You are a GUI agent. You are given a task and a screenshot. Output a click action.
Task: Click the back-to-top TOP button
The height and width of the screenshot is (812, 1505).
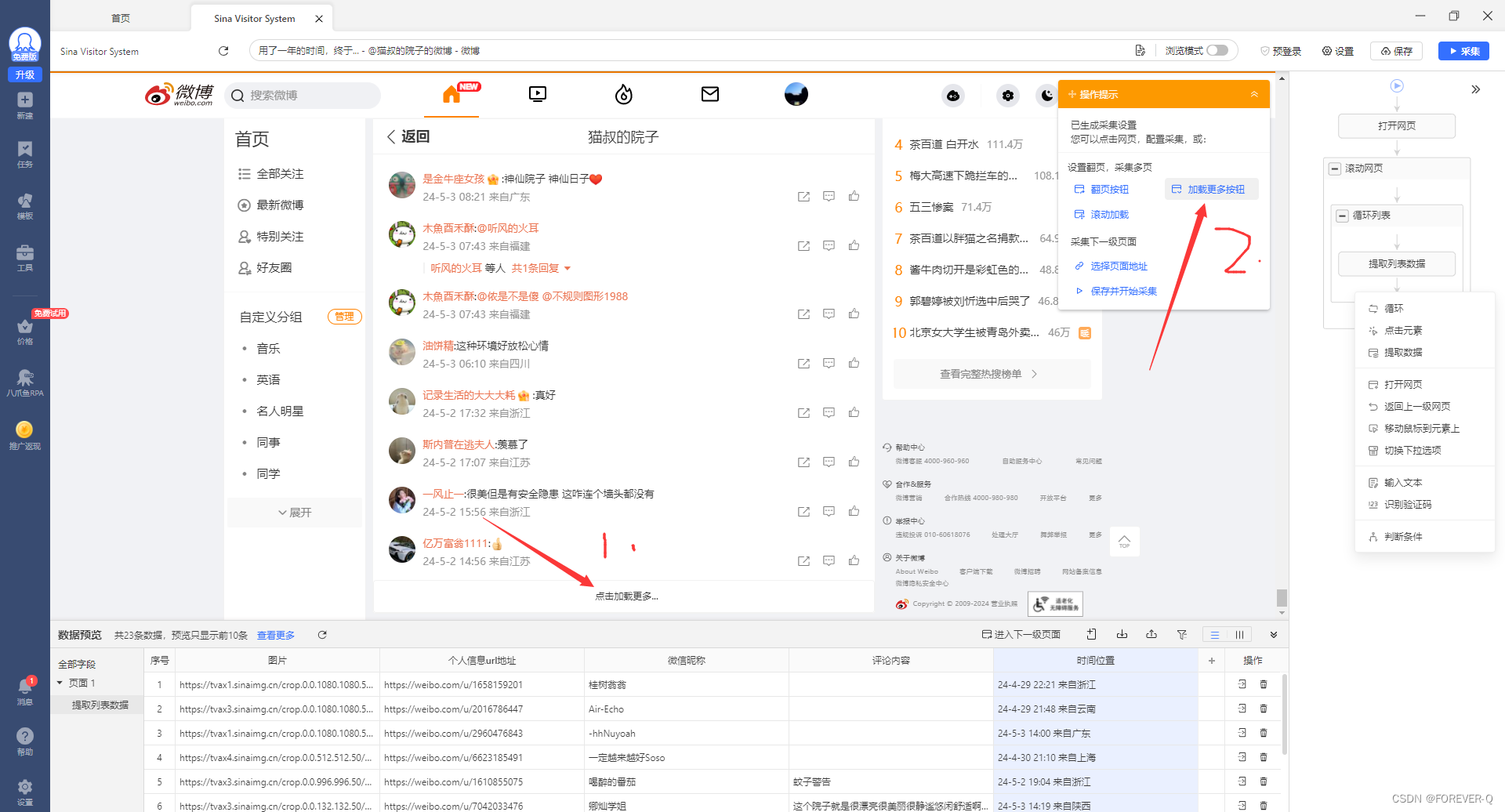tap(1124, 542)
